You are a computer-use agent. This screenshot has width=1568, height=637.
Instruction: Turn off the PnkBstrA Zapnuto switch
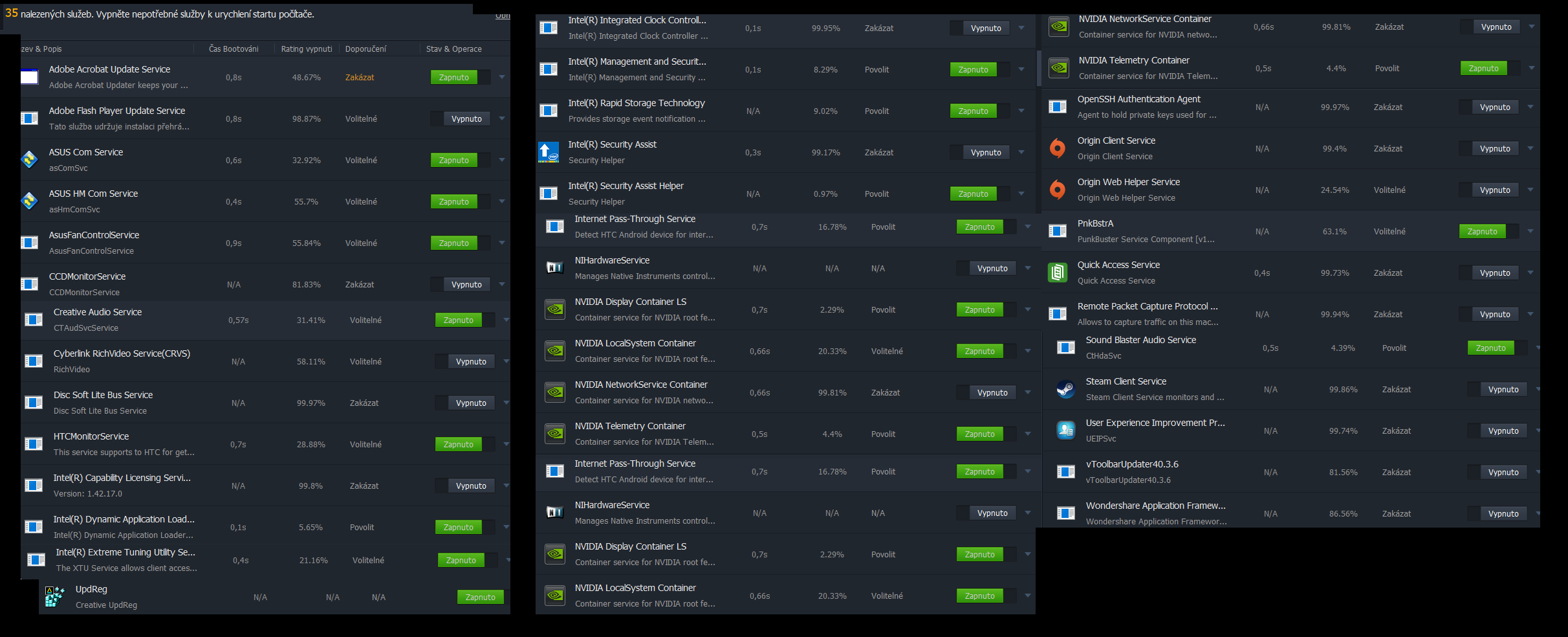[x=1489, y=231]
